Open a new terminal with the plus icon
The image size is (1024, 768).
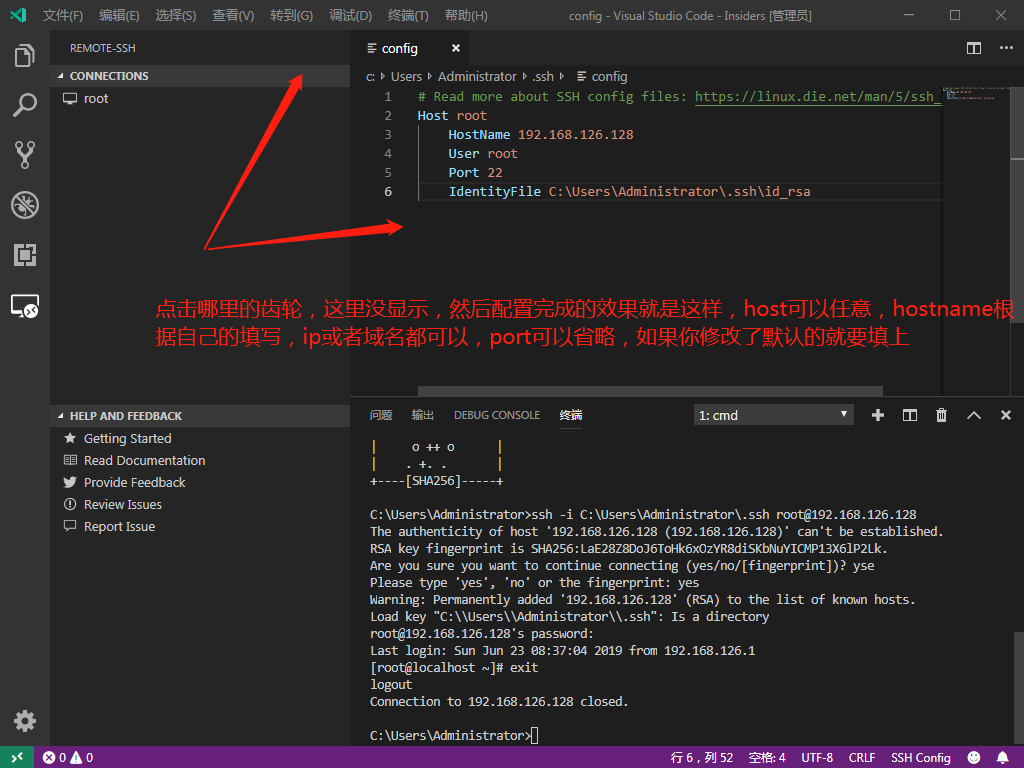[x=877, y=414]
